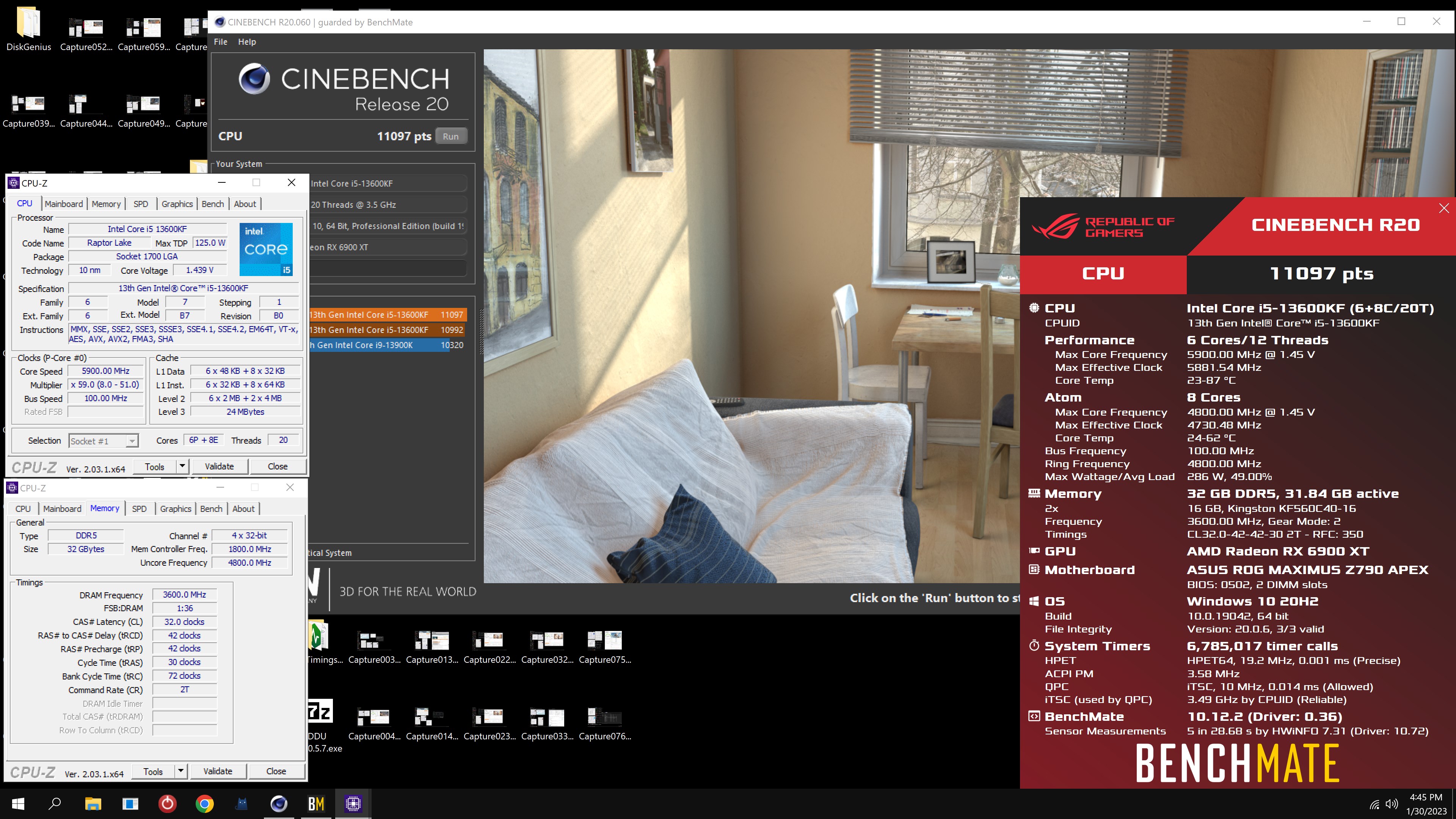Open network icon in system tray
Viewport: 1456px width, 819px height.
[x=1374, y=804]
